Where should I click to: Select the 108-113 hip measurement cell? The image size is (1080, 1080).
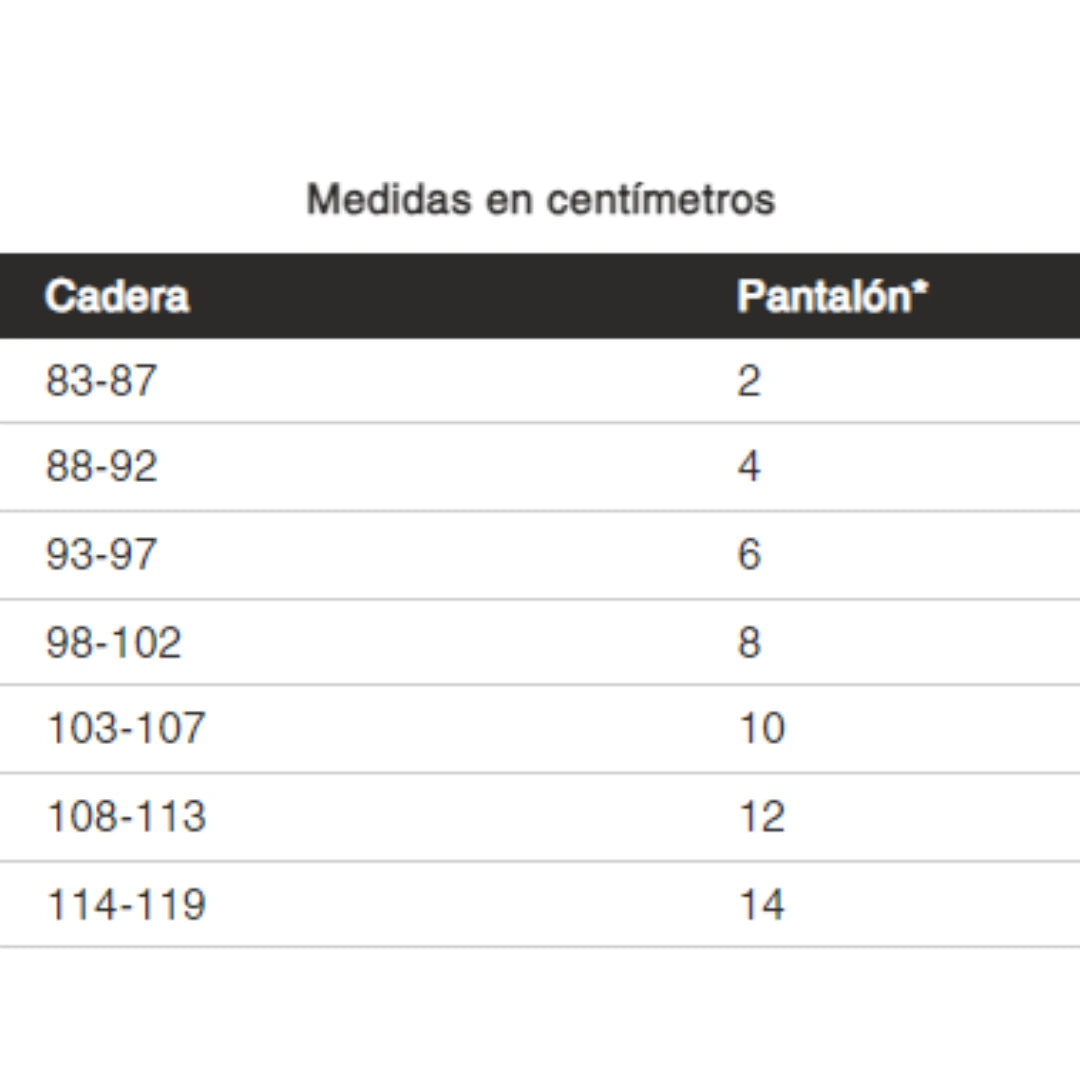(x=126, y=816)
